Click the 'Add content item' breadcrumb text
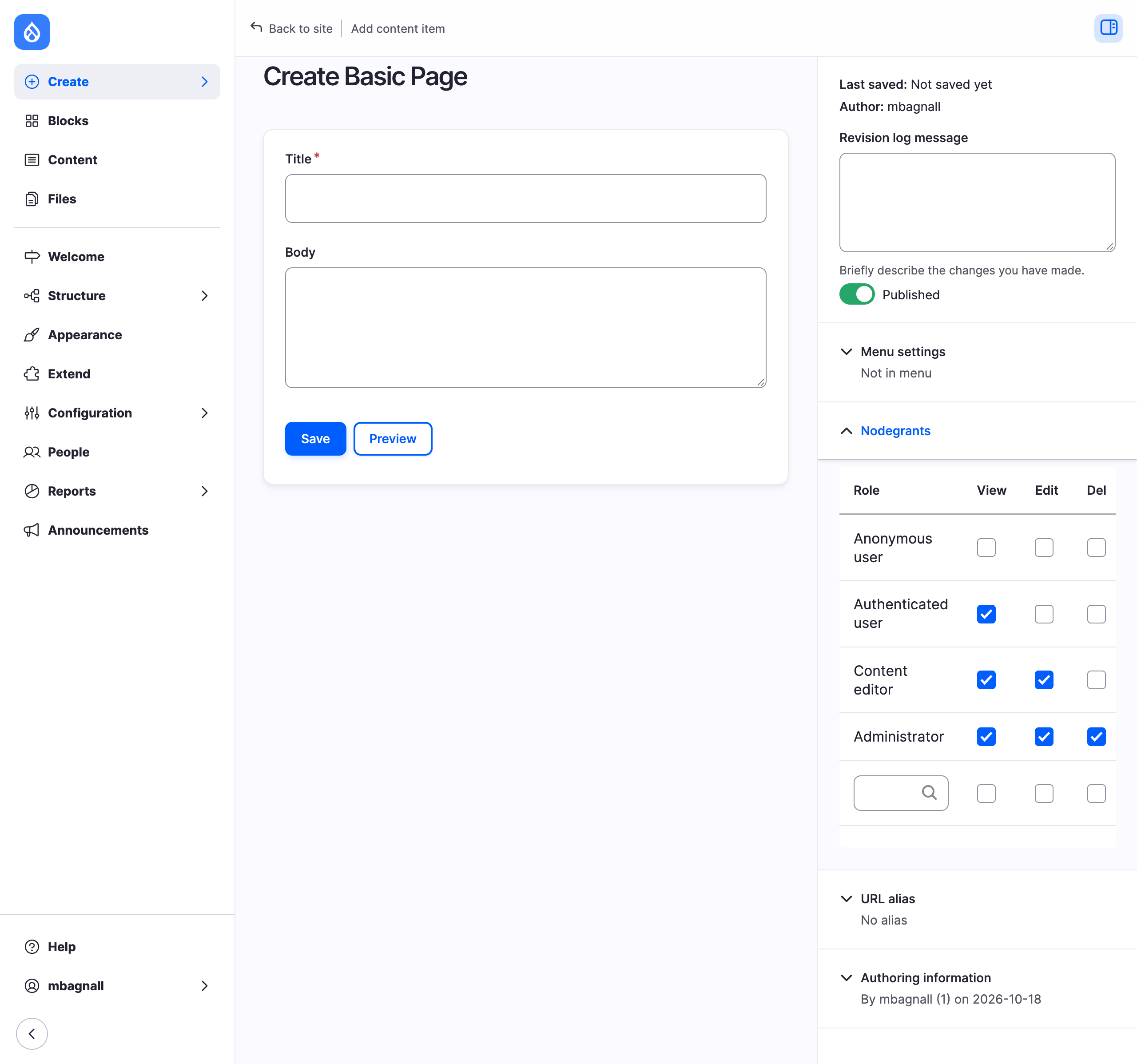 click(x=398, y=28)
